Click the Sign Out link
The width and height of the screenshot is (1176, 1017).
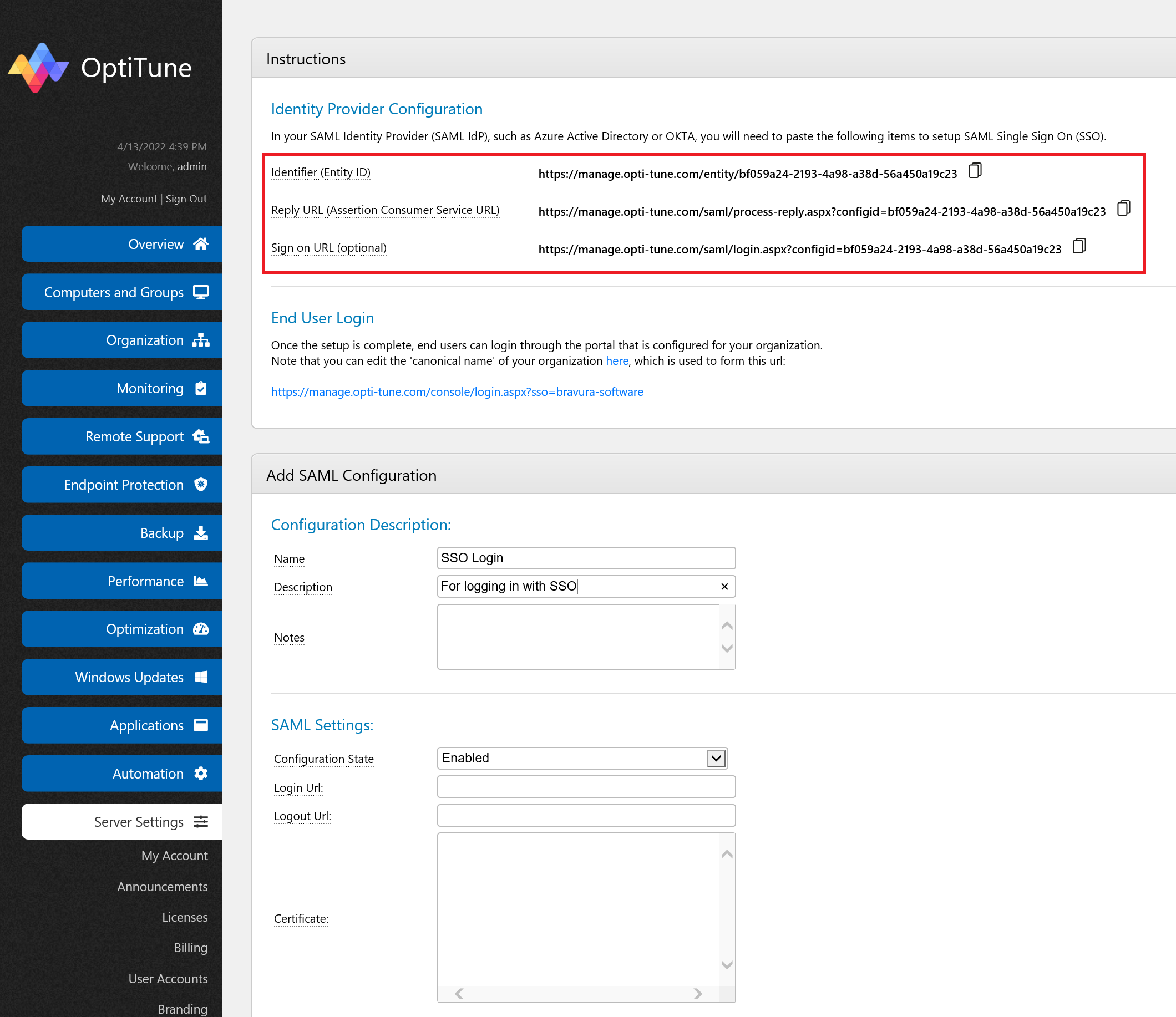186,199
